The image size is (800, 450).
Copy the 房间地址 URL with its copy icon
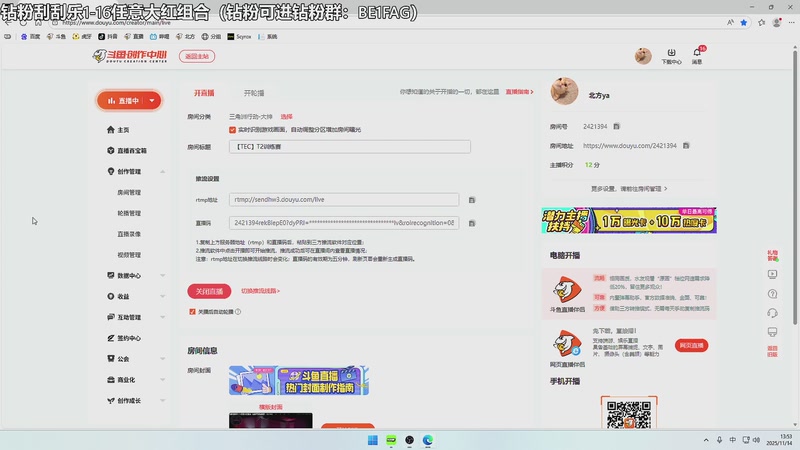pyautogui.click(x=686, y=145)
